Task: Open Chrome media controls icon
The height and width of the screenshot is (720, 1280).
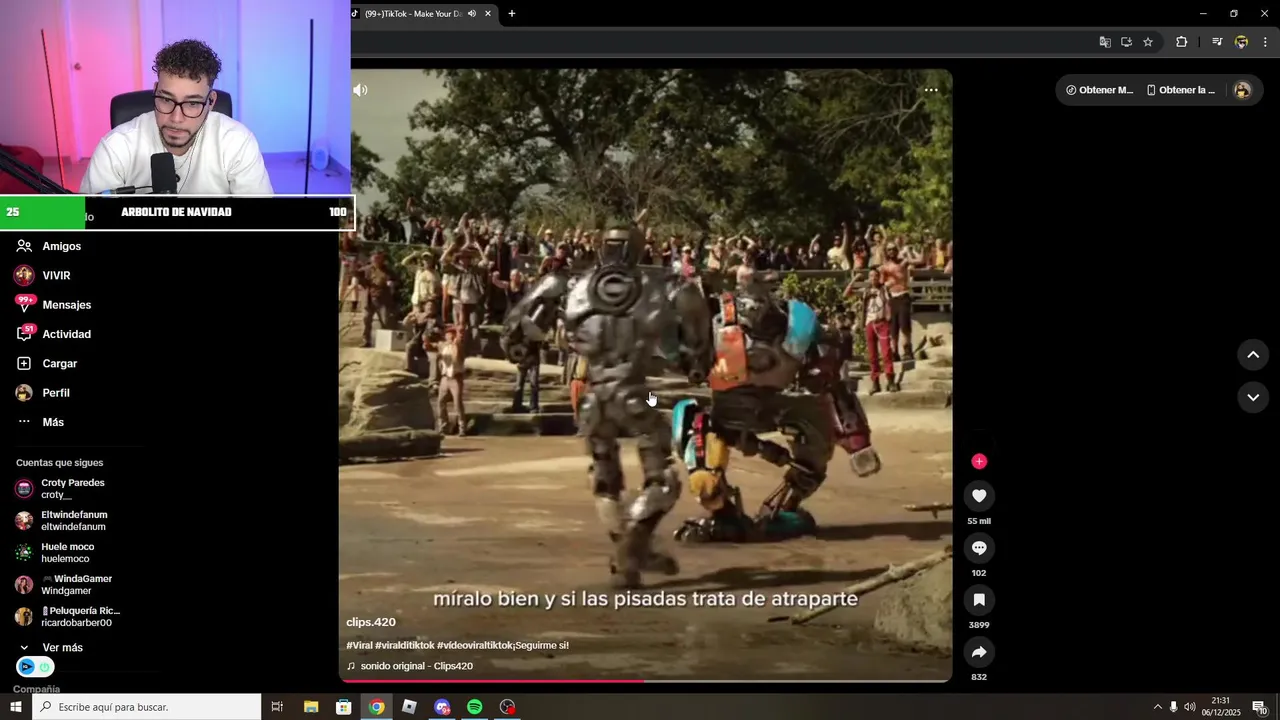Action: point(1217,42)
